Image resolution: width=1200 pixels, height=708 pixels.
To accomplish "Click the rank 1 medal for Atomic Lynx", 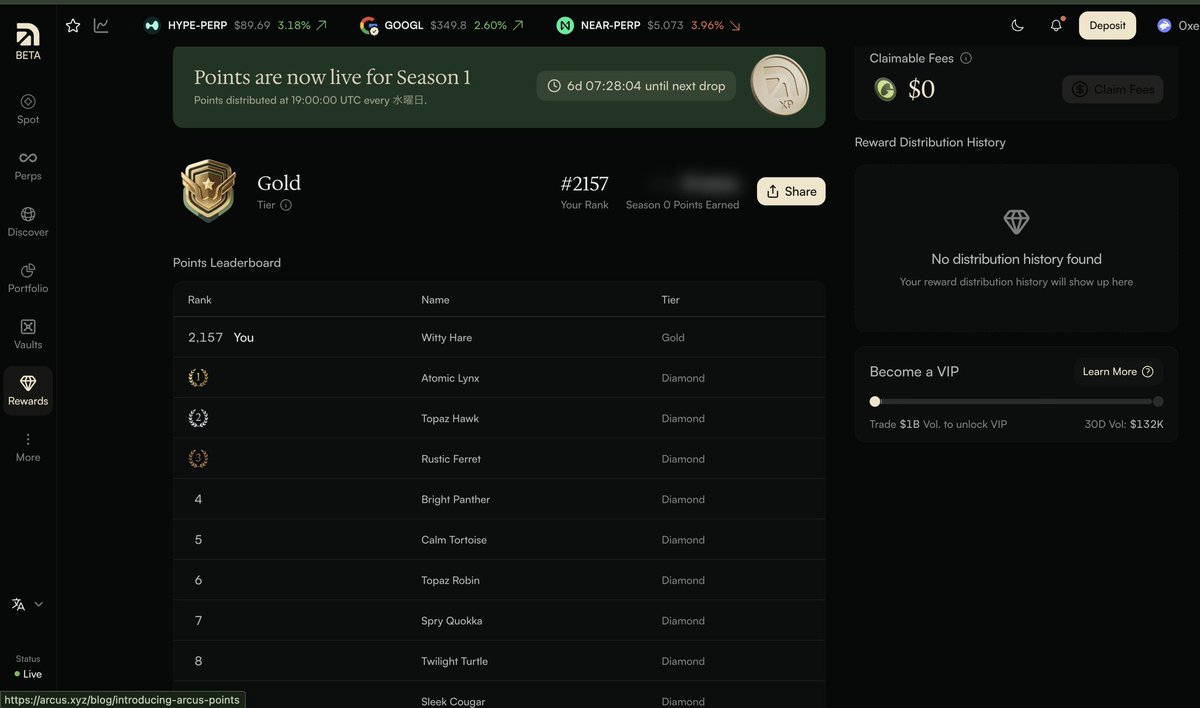I will [x=198, y=378].
